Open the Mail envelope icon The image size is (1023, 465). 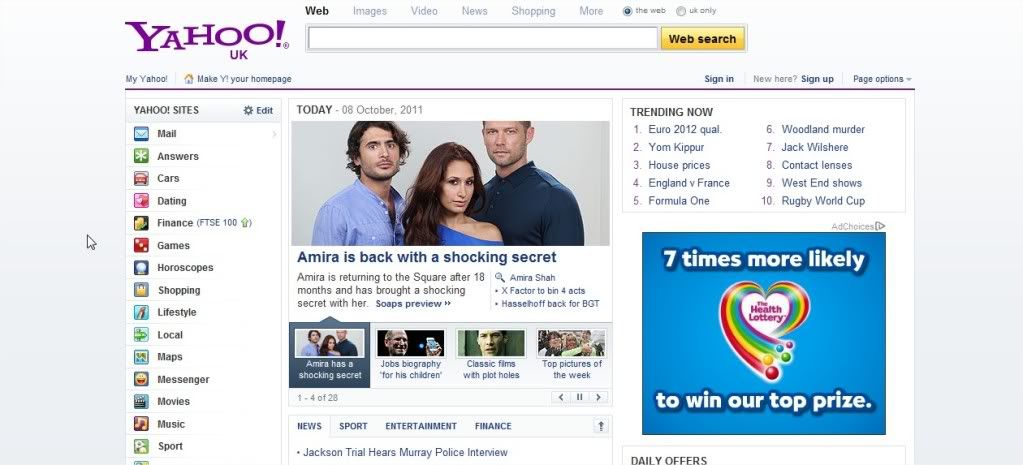[x=141, y=134]
